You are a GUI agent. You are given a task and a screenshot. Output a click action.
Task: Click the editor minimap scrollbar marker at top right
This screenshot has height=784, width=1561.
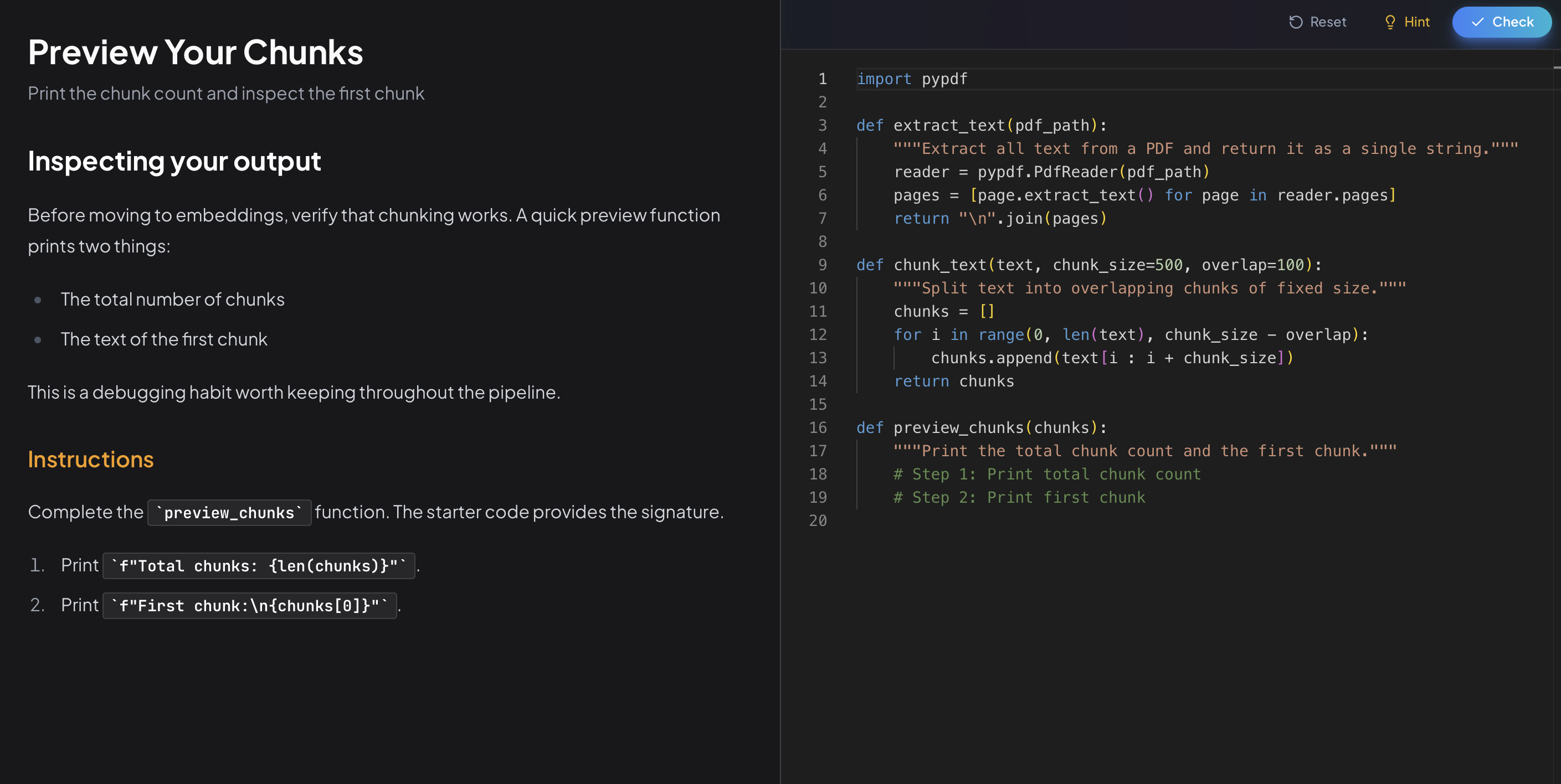[x=1556, y=67]
